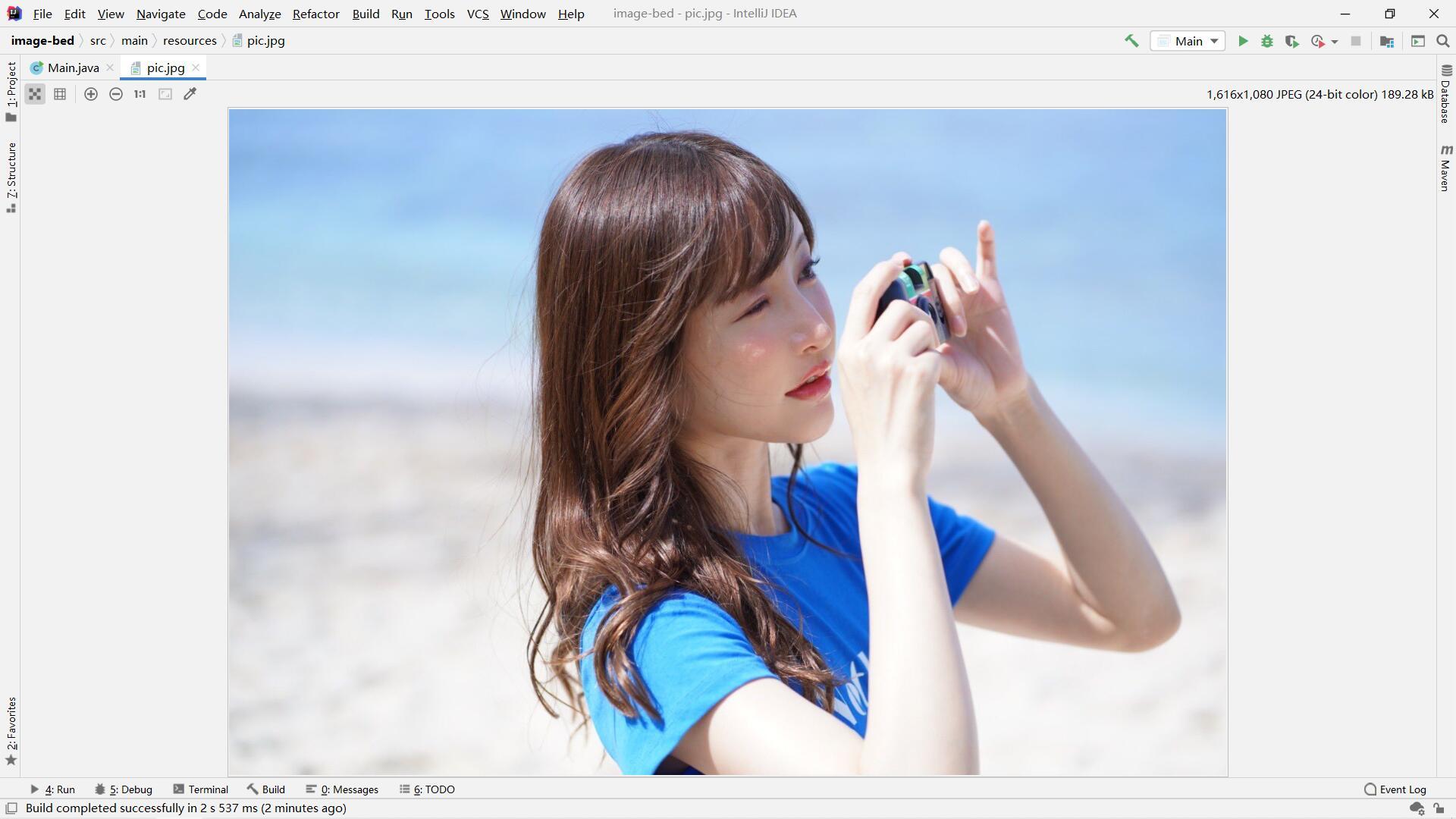Screen dimensions: 1456x819
Task: Open the Main run configuration dropdown
Action: [1188, 41]
